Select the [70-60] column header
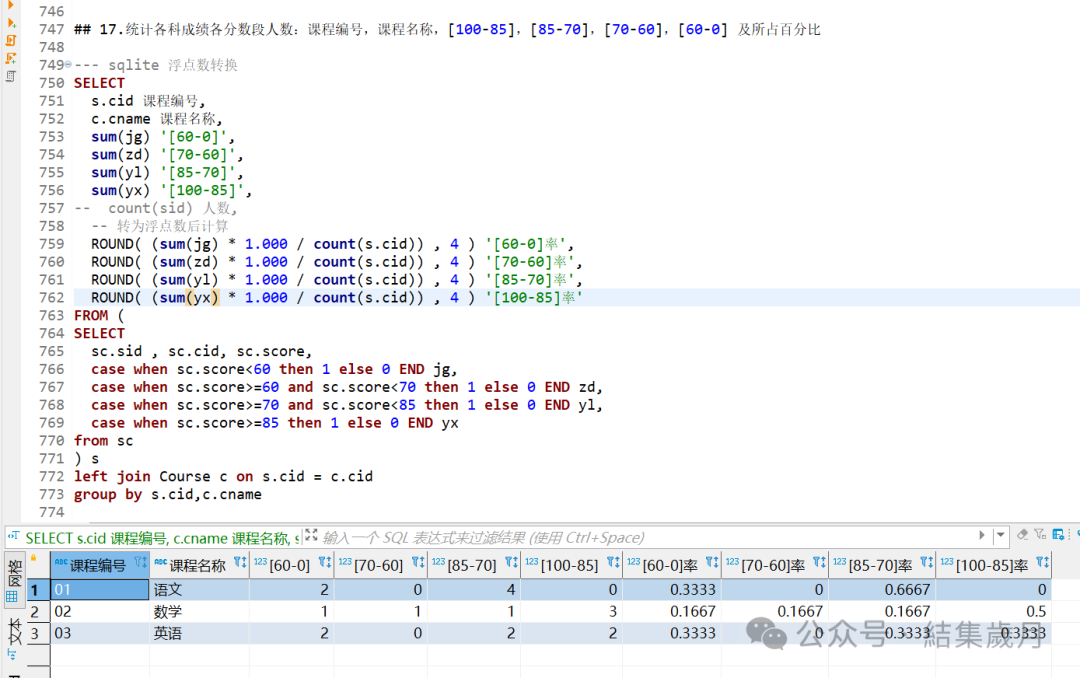 [378, 566]
